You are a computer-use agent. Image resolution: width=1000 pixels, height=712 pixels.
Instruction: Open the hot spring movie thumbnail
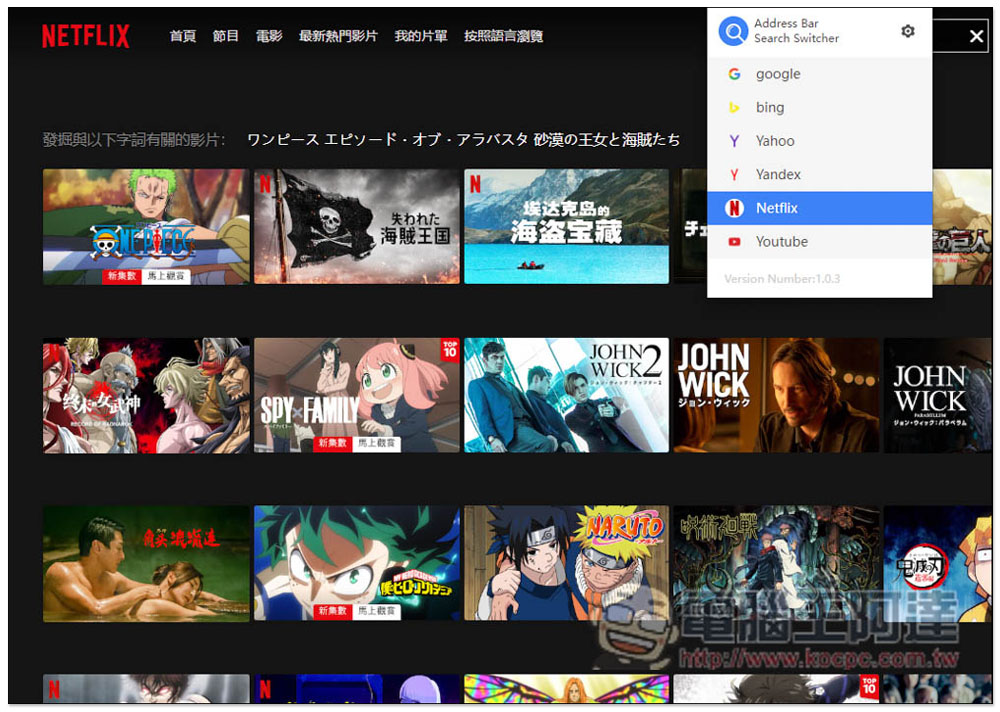click(146, 564)
